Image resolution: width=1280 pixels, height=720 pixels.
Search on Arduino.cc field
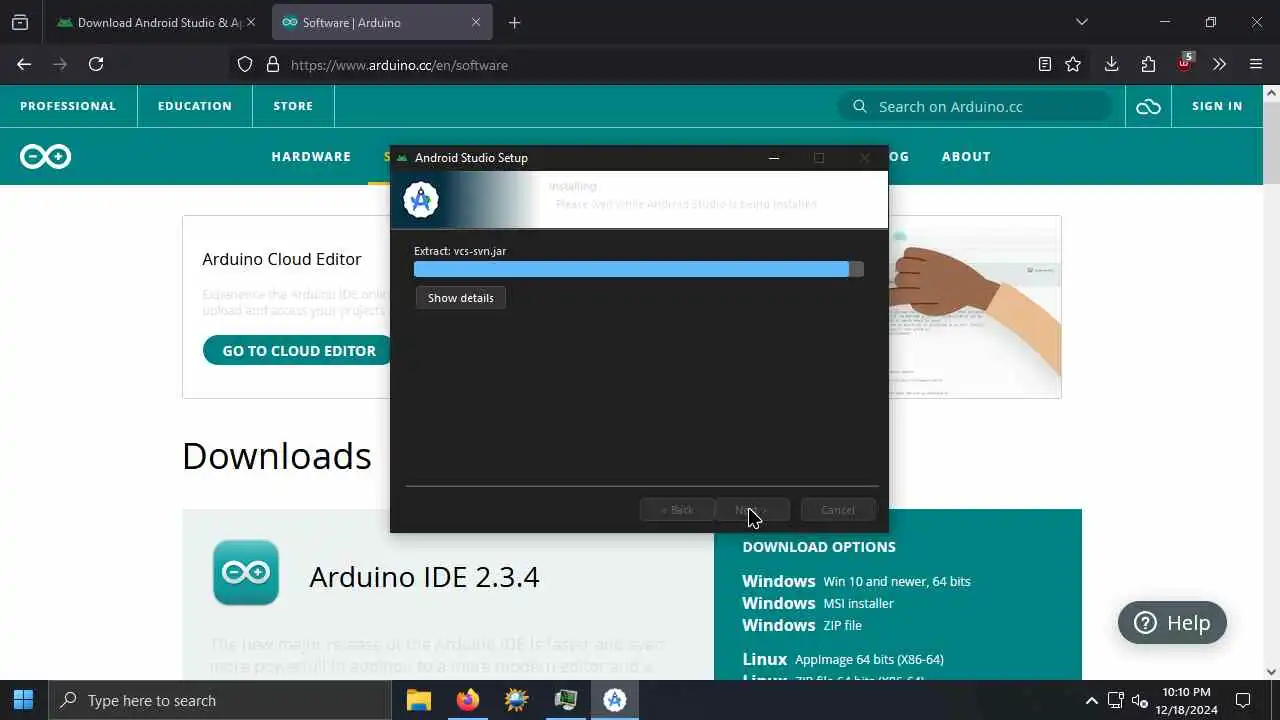(x=975, y=106)
